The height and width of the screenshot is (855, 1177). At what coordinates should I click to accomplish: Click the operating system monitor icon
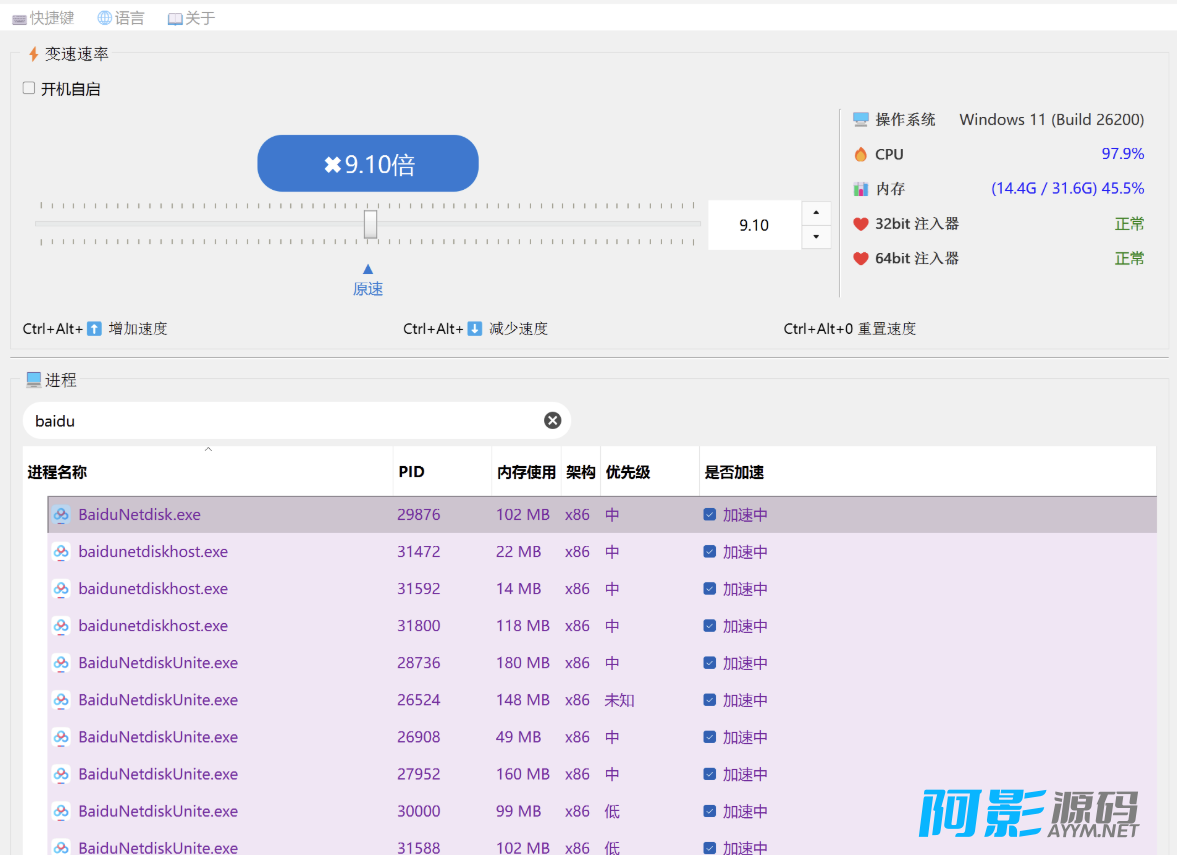pyautogui.click(x=861, y=119)
